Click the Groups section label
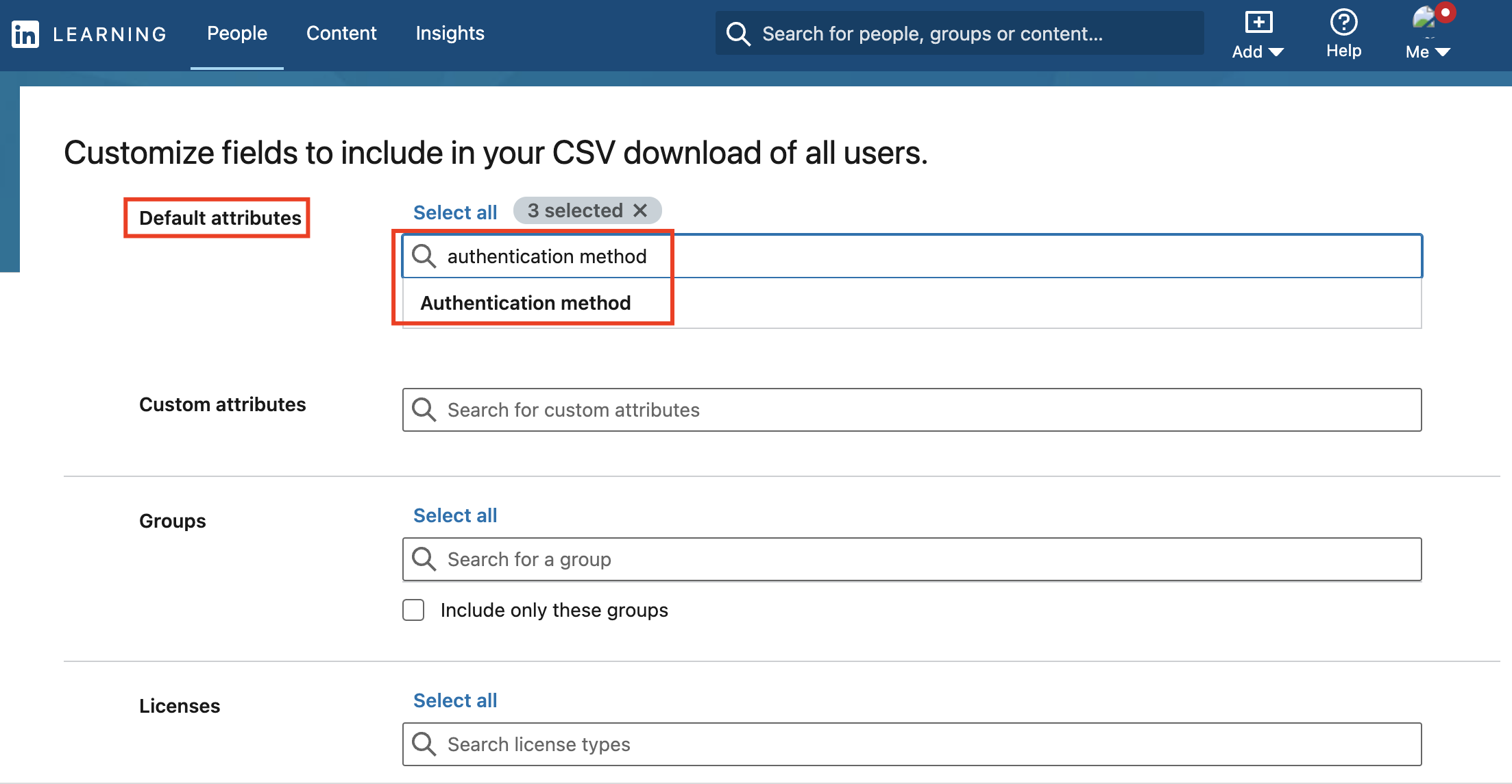This screenshot has height=784, width=1512. point(172,521)
